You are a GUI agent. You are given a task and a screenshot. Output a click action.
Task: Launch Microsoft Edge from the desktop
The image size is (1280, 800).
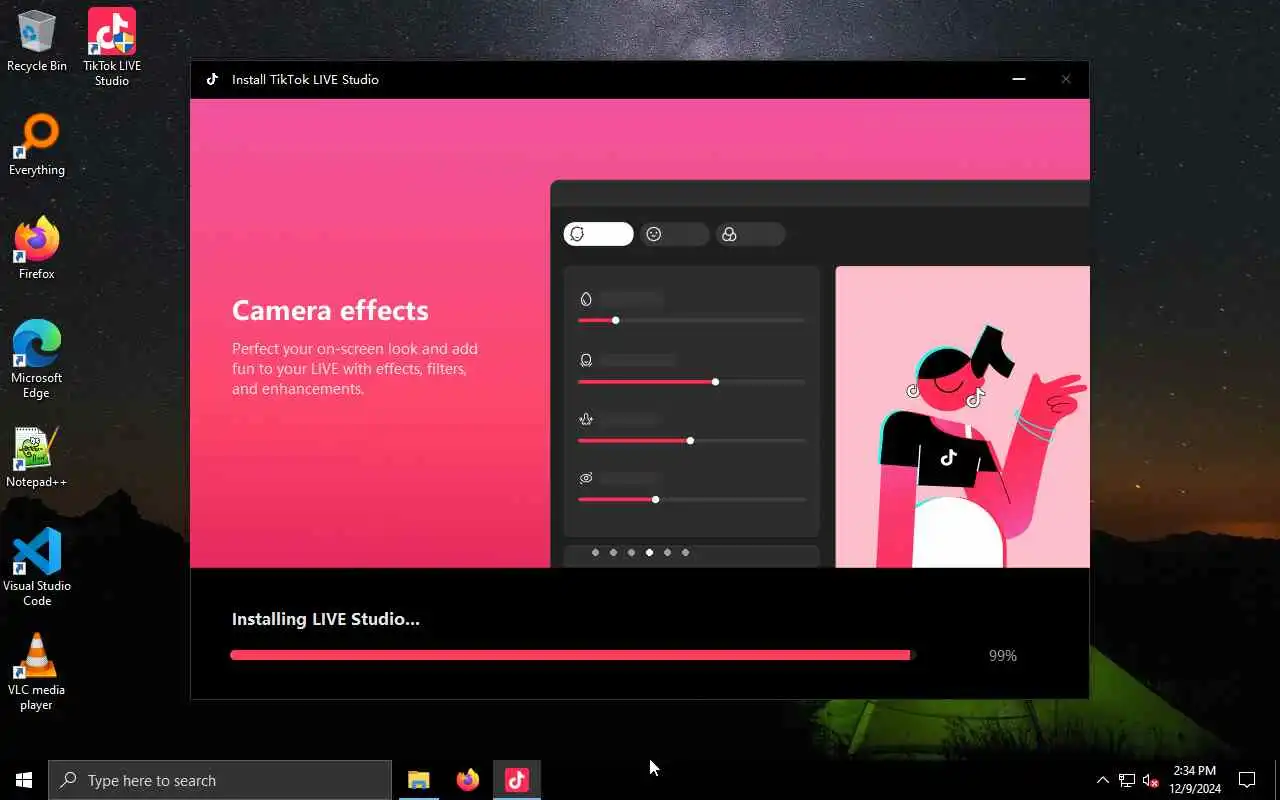tap(37, 359)
